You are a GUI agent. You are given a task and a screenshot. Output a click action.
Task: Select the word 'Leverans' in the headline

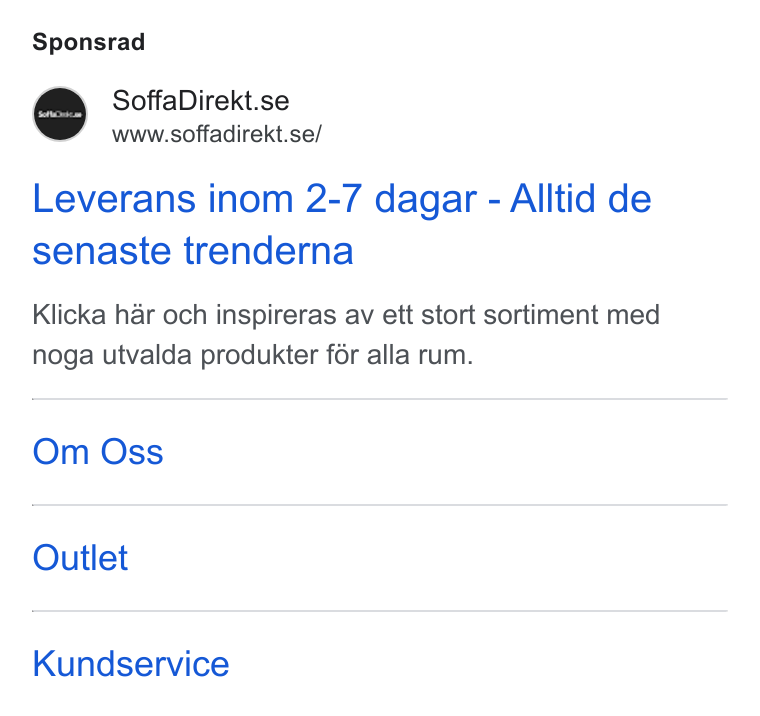coord(114,199)
